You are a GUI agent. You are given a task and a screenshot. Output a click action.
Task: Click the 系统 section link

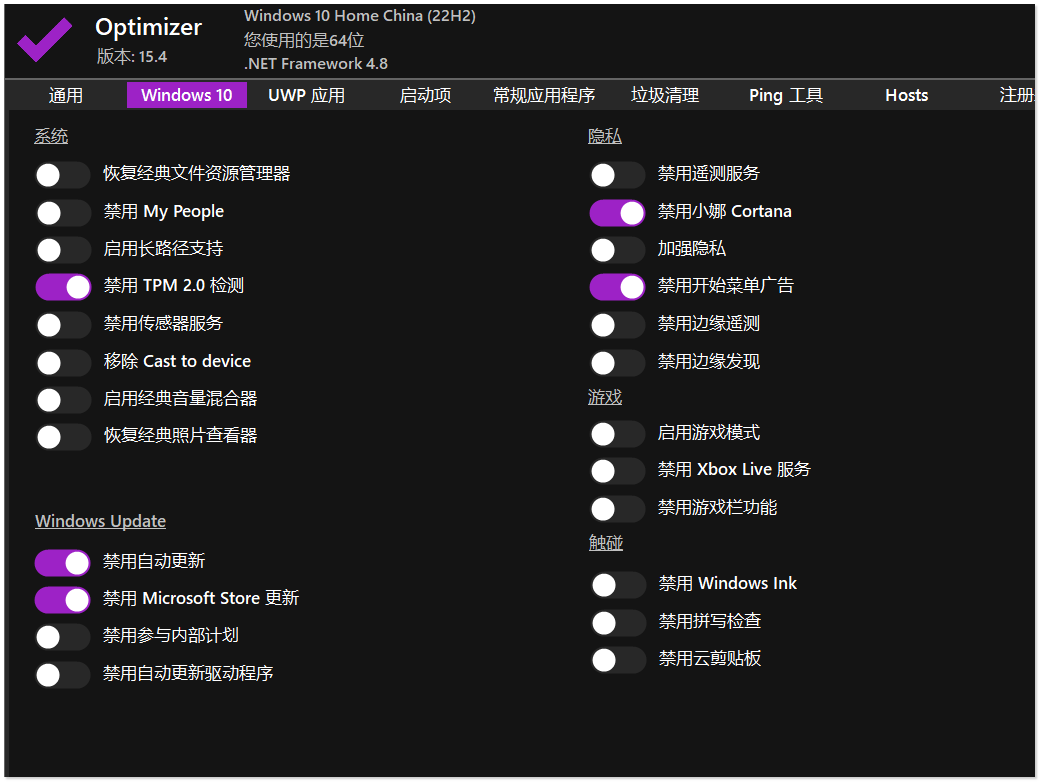point(51,135)
